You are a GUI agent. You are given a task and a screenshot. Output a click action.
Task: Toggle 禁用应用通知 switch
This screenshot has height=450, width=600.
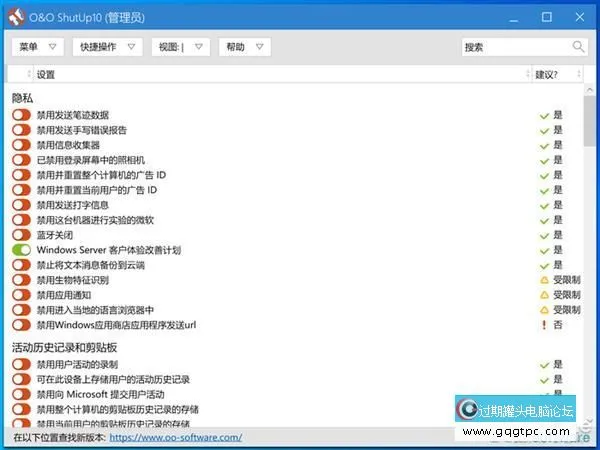[x=21, y=295]
